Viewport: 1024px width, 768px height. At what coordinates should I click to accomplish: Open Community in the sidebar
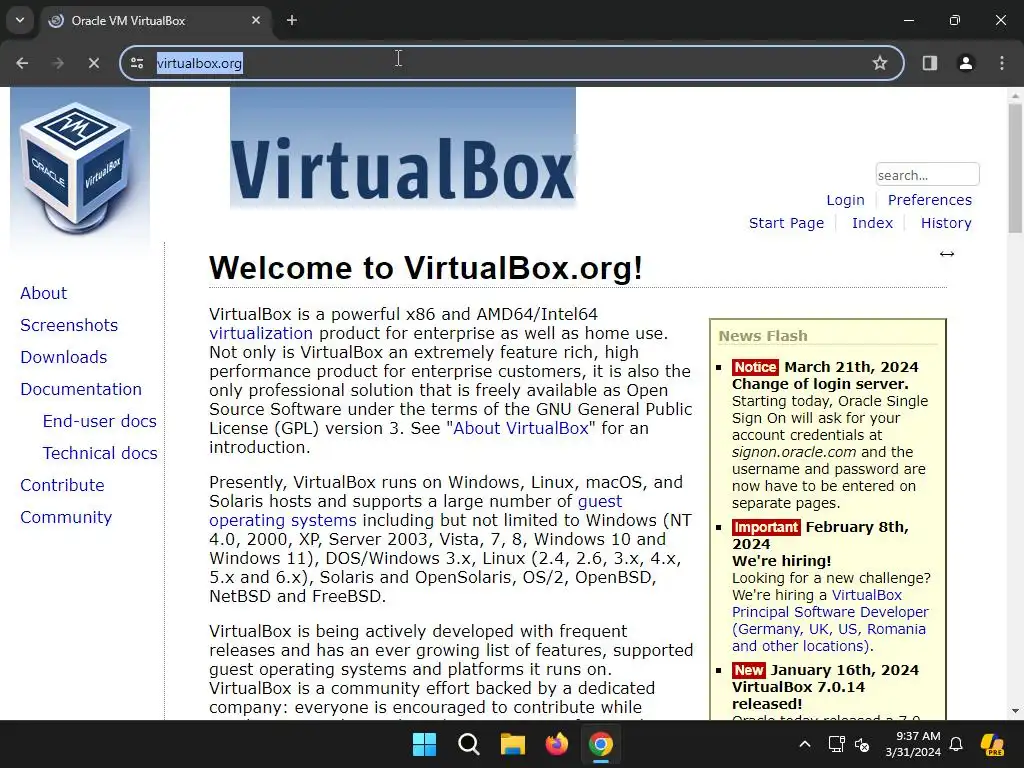click(x=66, y=517)
